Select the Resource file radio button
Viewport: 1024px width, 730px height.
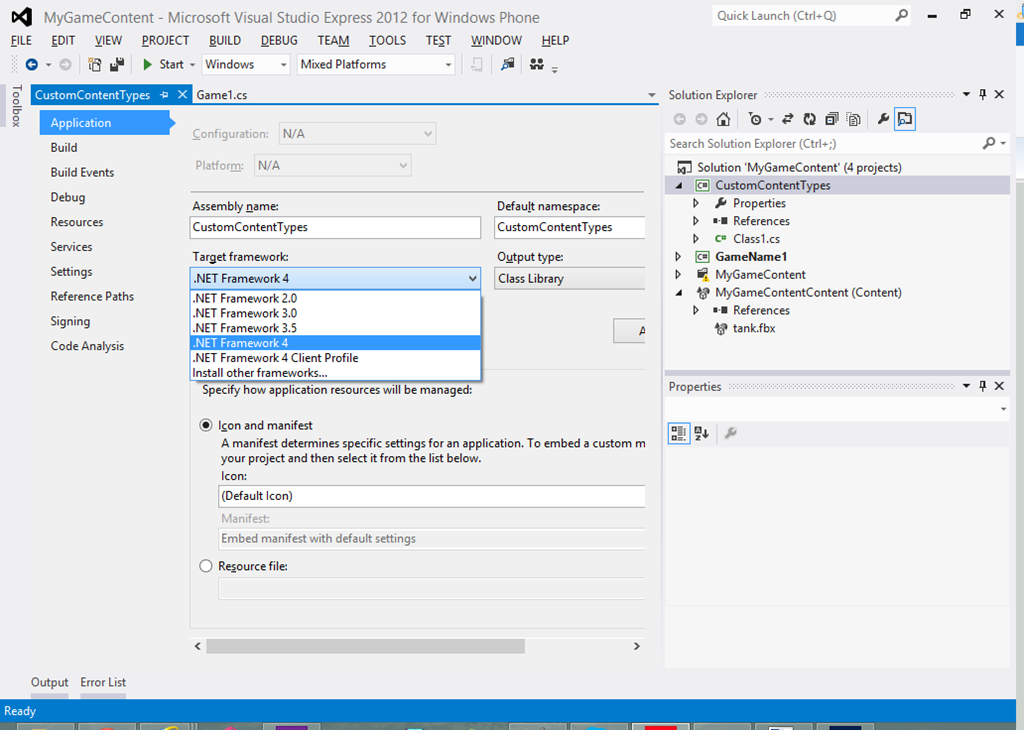206,566
